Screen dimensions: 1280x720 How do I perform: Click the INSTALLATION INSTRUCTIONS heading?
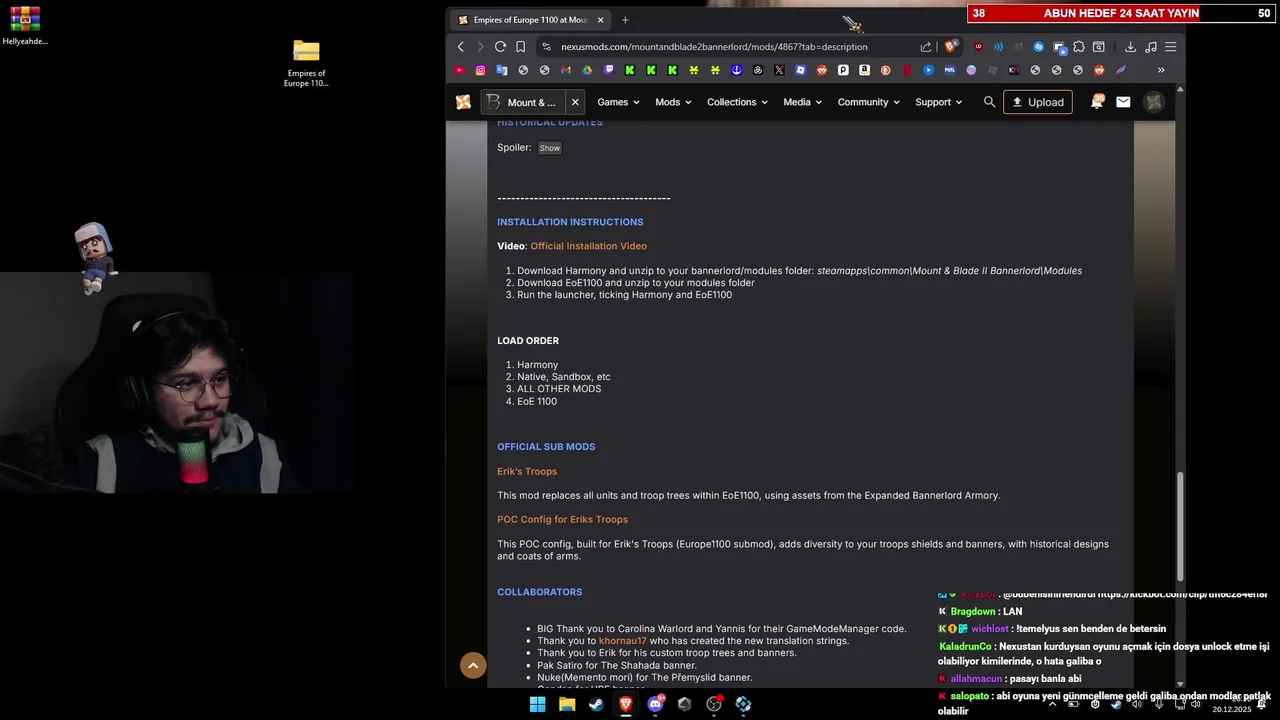pos(570,222)
